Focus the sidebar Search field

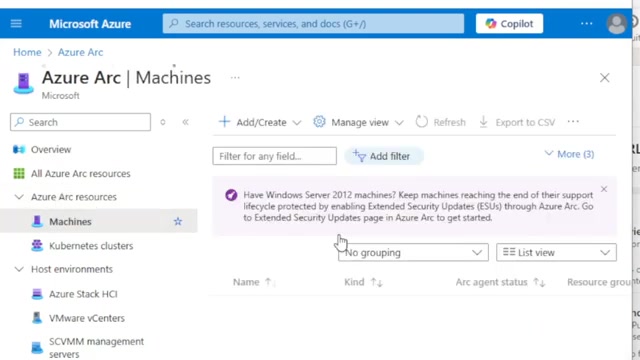(x=80, y=122)
